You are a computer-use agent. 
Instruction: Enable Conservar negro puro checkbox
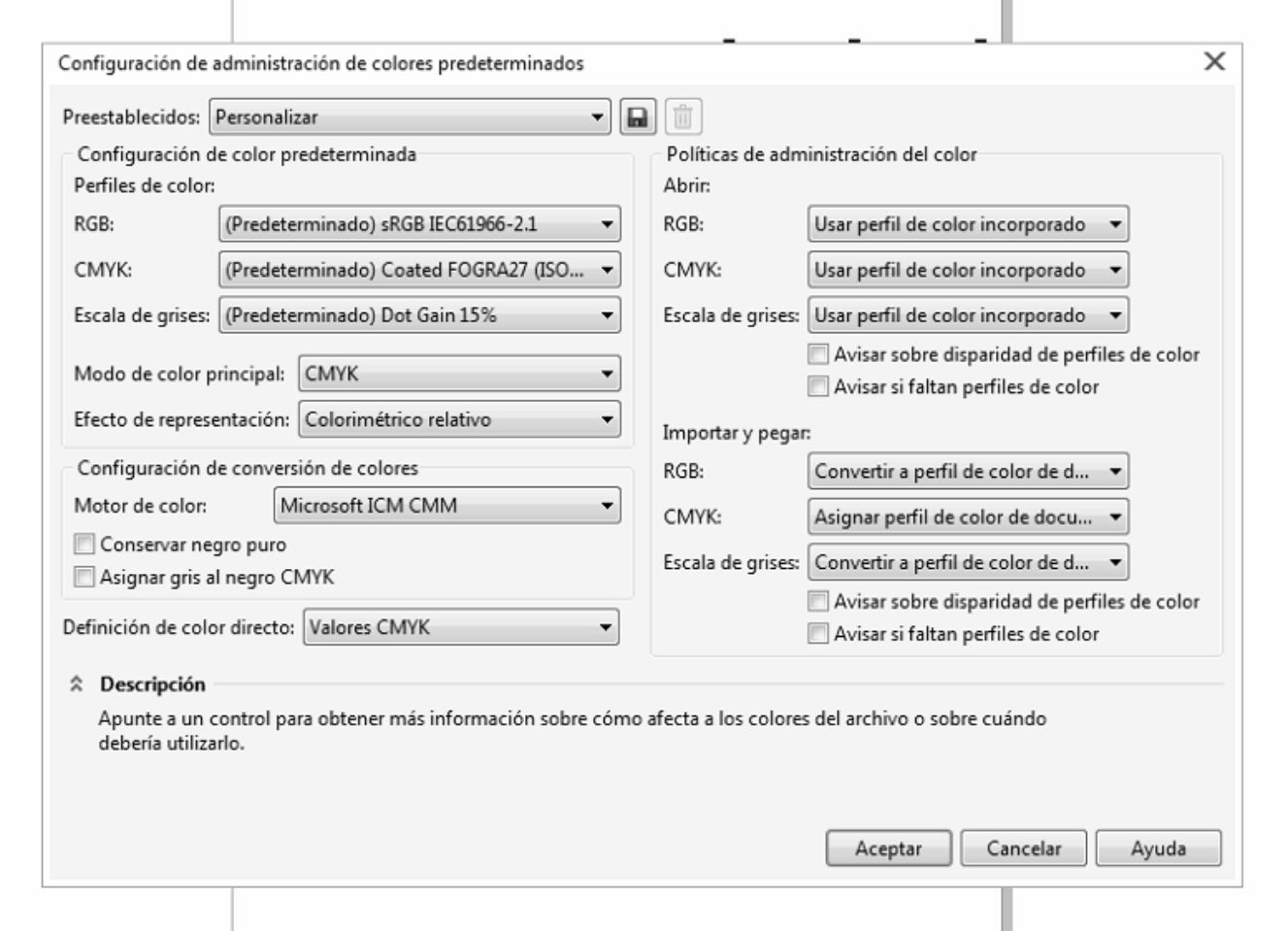tap(85, 545)
